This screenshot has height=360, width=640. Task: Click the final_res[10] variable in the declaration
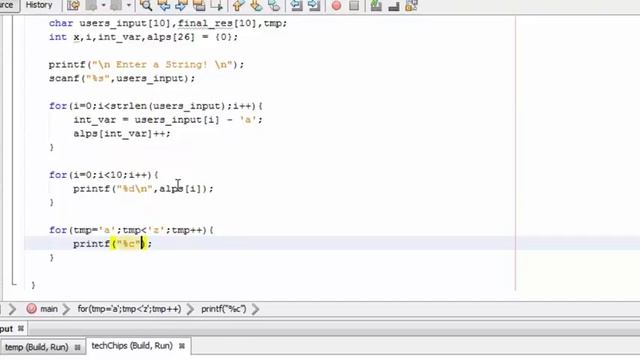pyautogui.click(x=217, y=23)
